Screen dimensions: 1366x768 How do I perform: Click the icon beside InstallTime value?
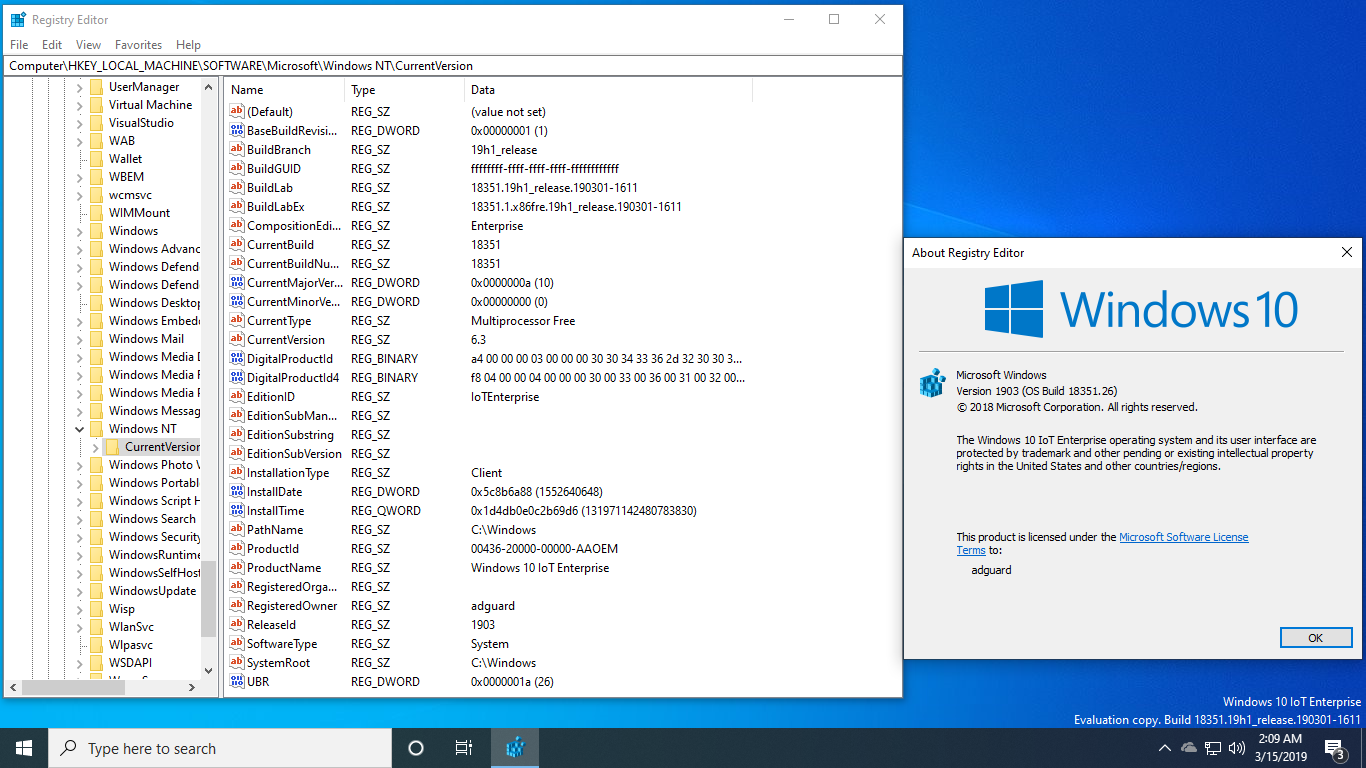click(237, 511)
